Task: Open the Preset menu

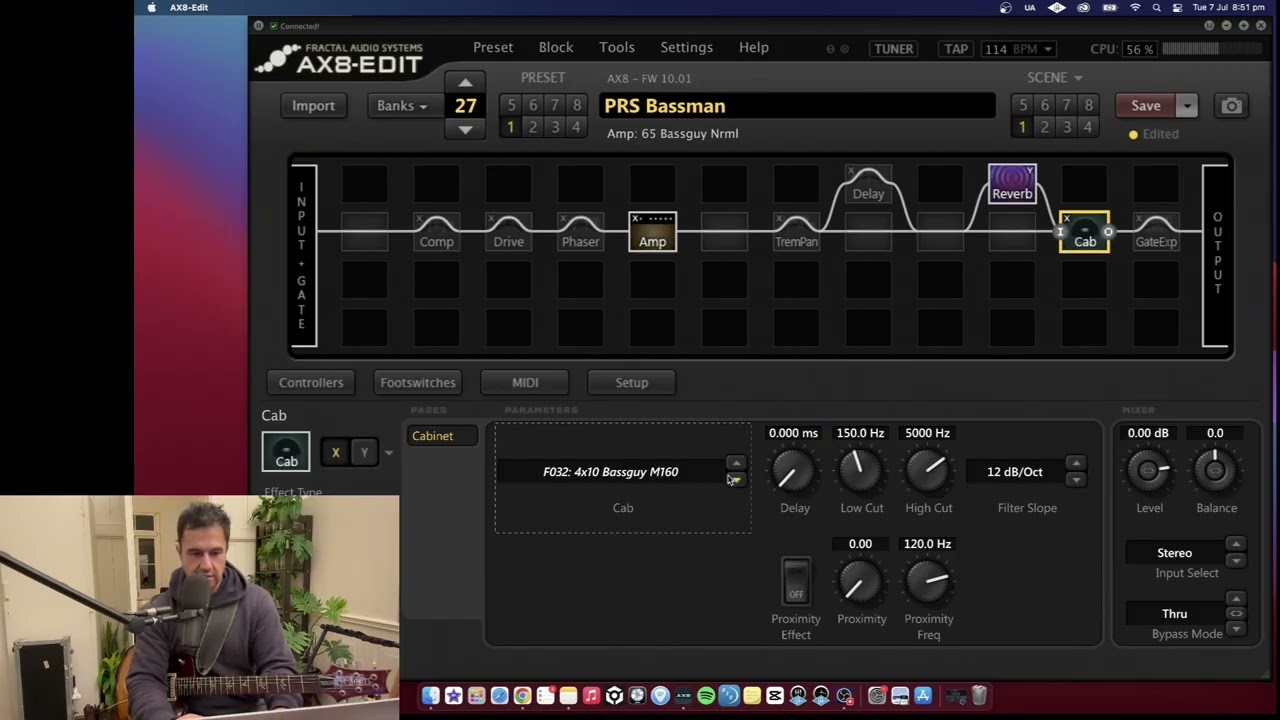Action: 493,47
